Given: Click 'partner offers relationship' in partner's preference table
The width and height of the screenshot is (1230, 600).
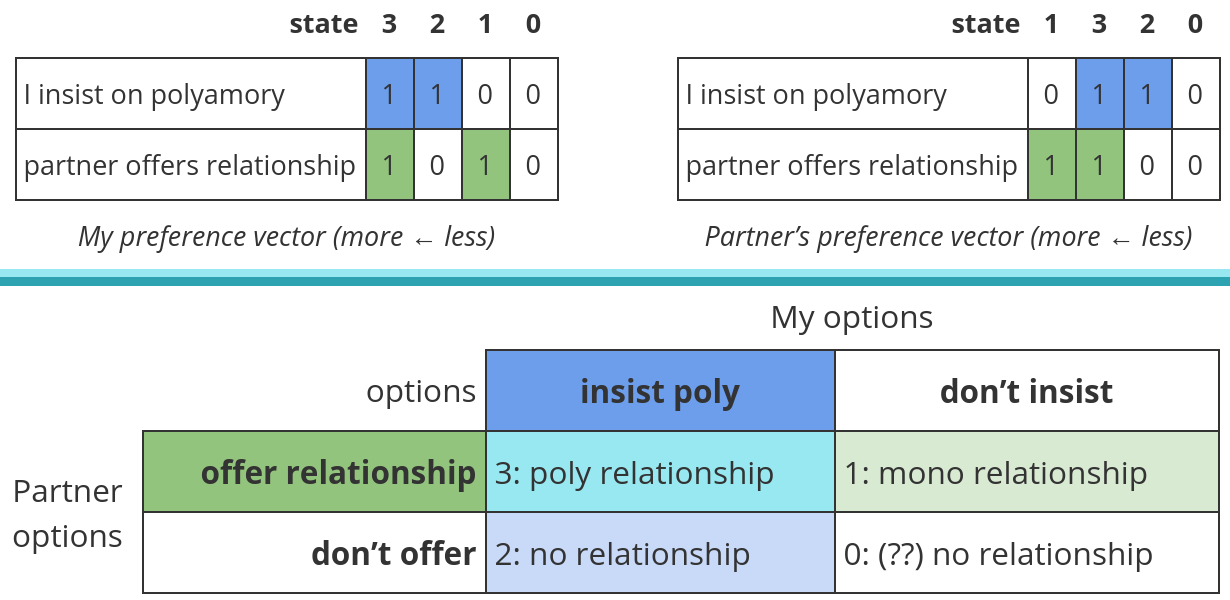Looking at the screenshot, I should [x=852, y=165].
